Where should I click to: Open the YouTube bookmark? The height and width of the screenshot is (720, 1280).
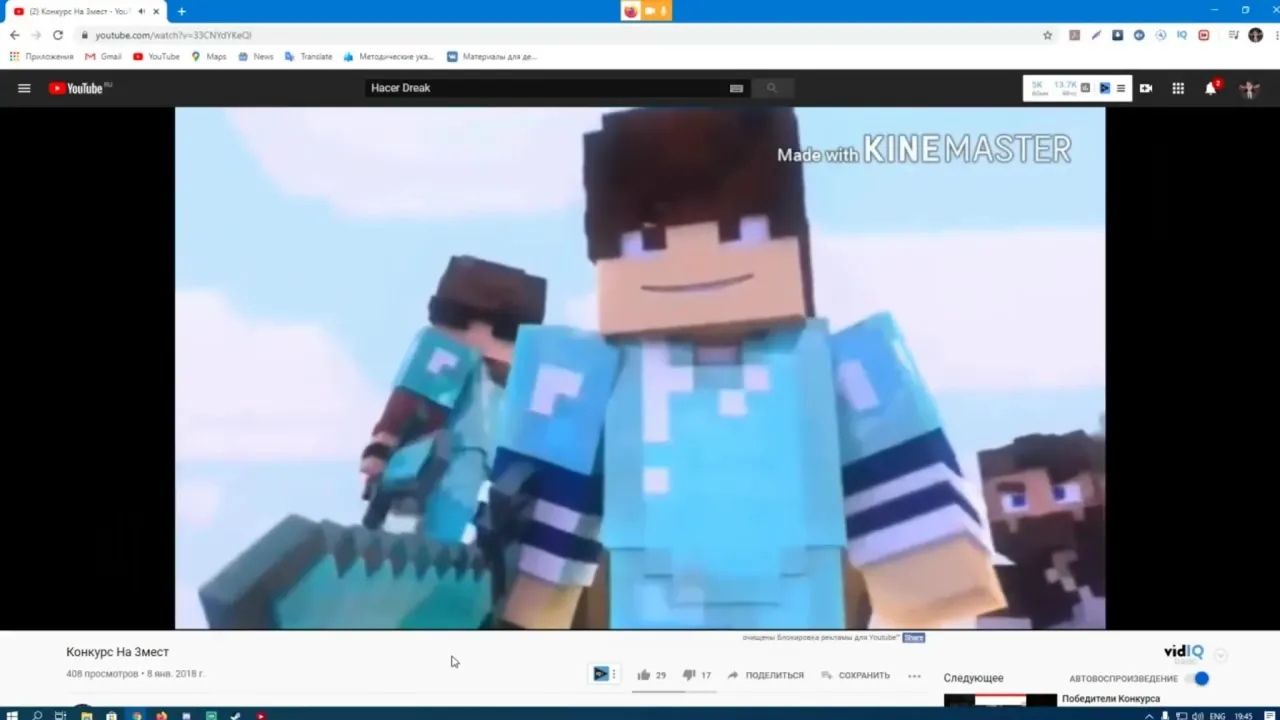pos(156,57)
